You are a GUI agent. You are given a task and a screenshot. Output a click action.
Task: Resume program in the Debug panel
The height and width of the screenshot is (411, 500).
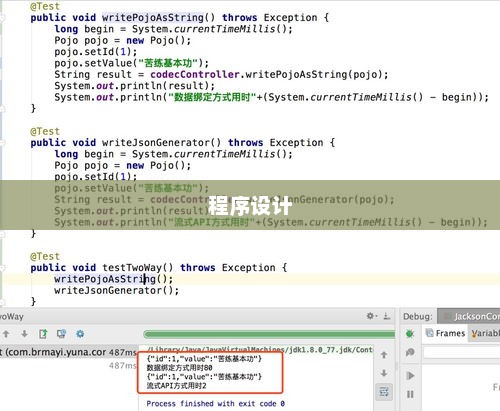[410, 376]
